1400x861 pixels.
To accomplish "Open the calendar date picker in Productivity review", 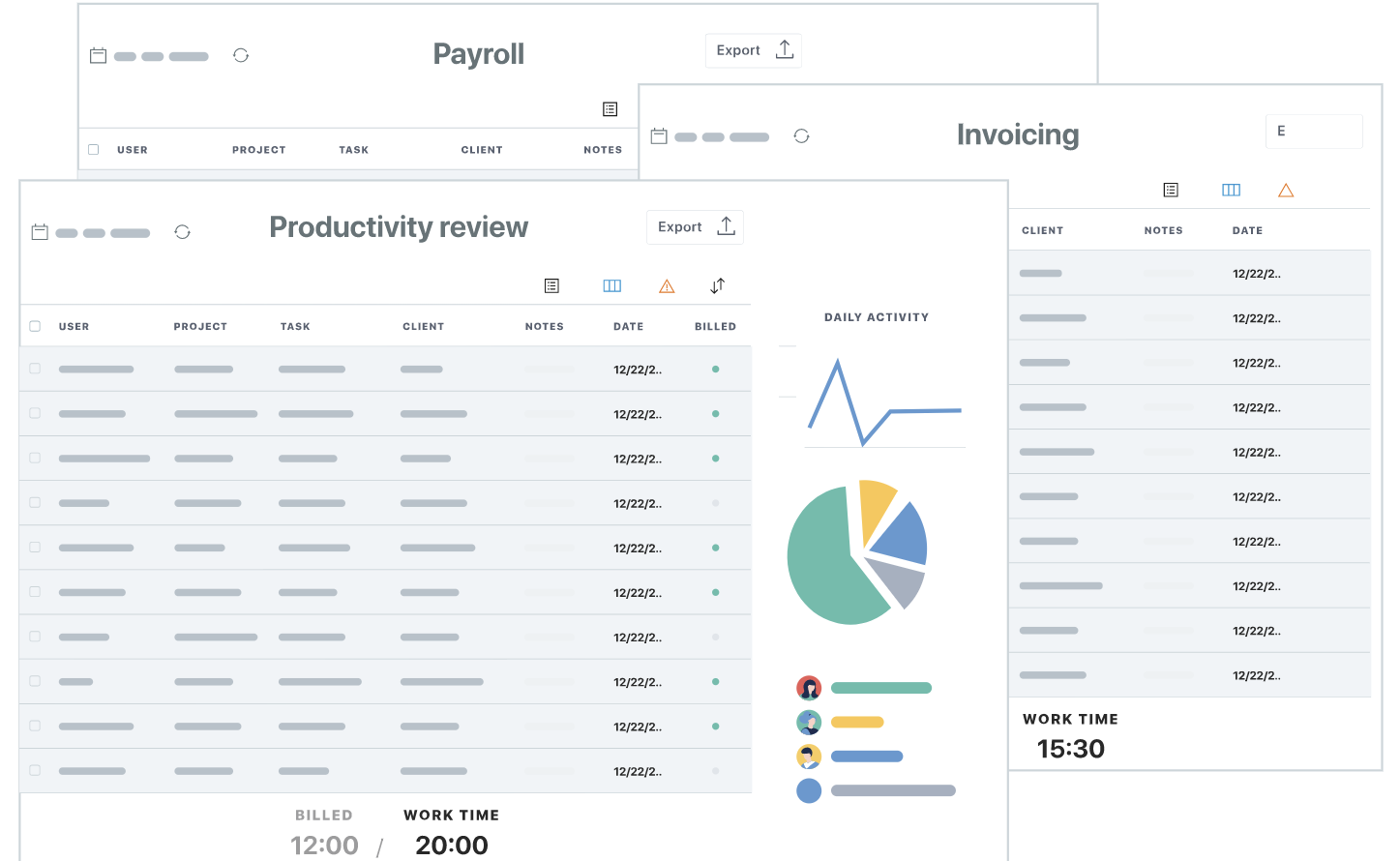I will pos(39,232).
